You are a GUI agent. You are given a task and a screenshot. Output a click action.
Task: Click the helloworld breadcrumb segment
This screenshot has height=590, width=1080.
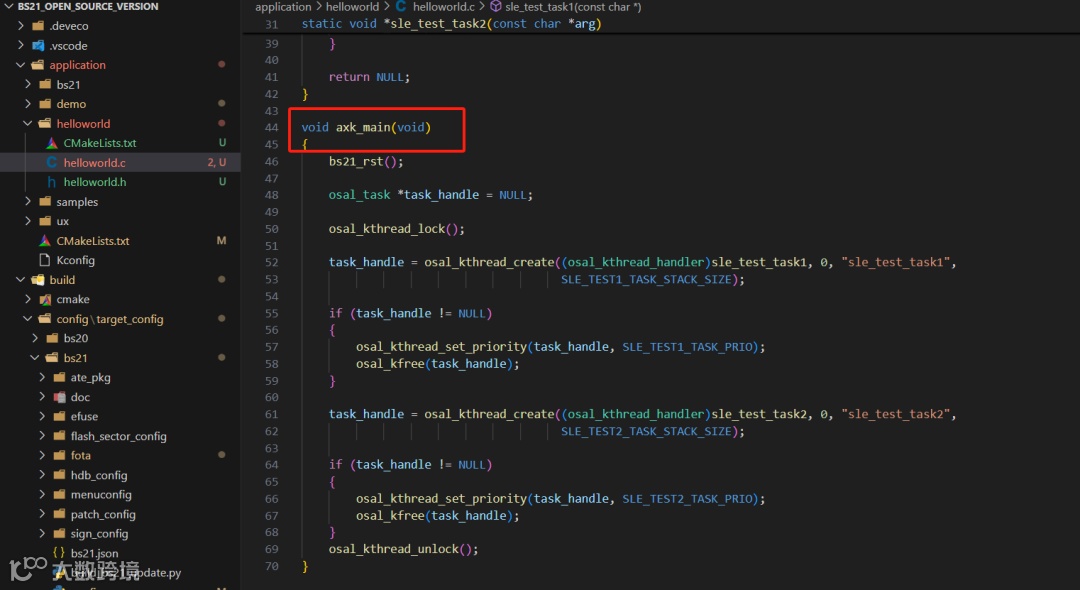[x=352, y=6]
